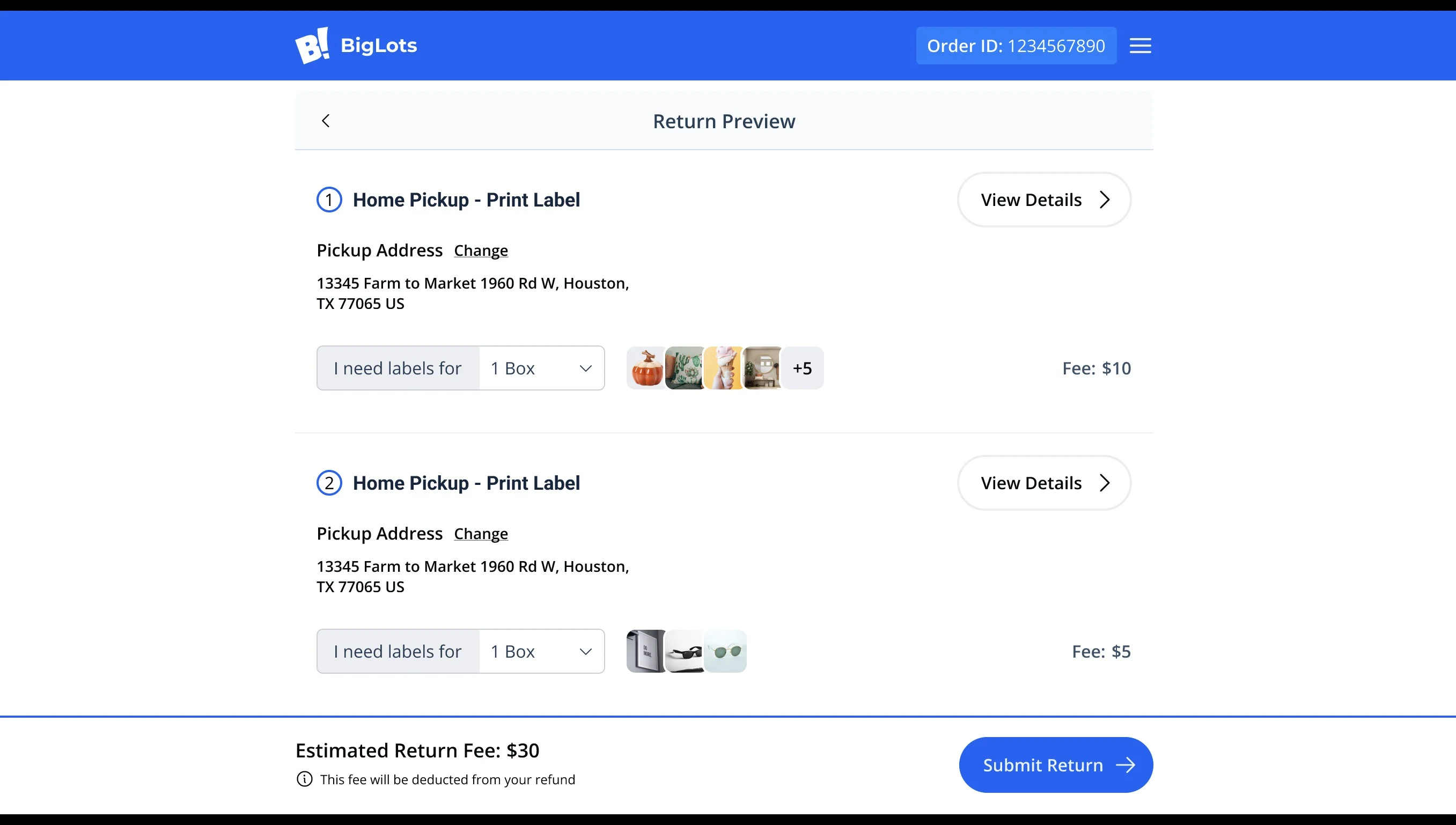This screenshot has height=825, width=1456.
Task: Click the BigLots brand name
Action: point(378,46)
